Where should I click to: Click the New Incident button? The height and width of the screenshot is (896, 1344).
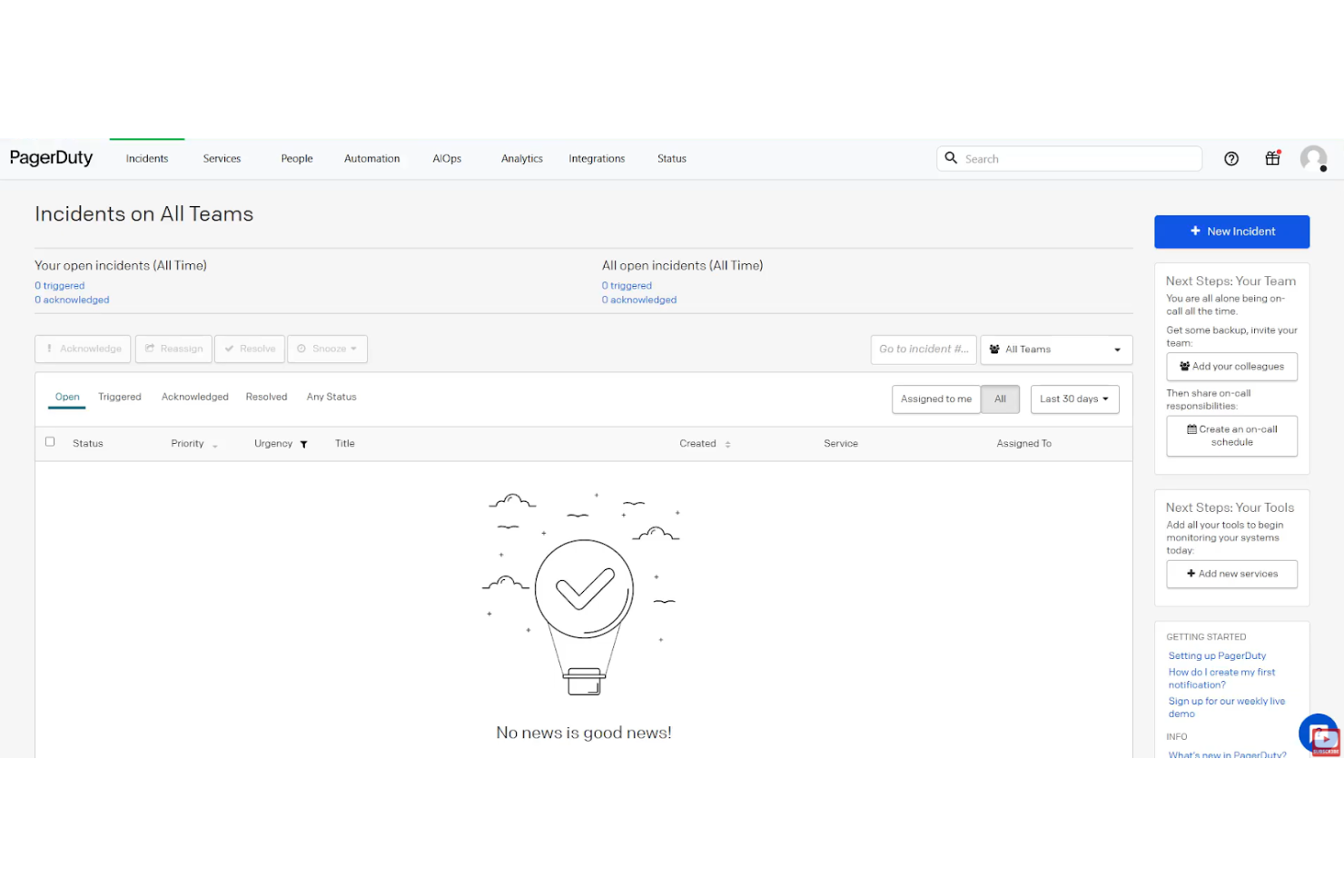tap(1231, 231)
